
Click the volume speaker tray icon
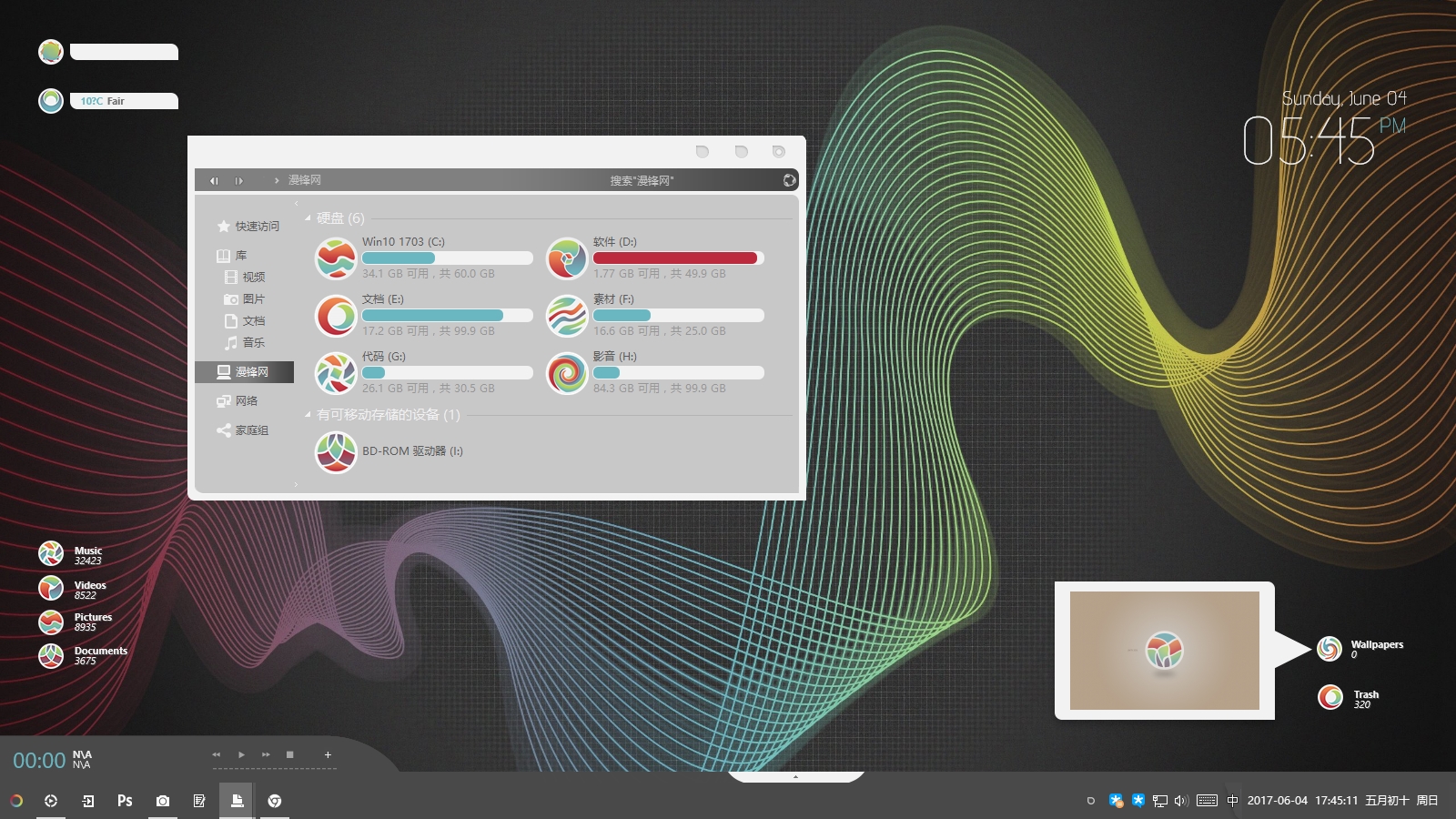coord(1181,801)
